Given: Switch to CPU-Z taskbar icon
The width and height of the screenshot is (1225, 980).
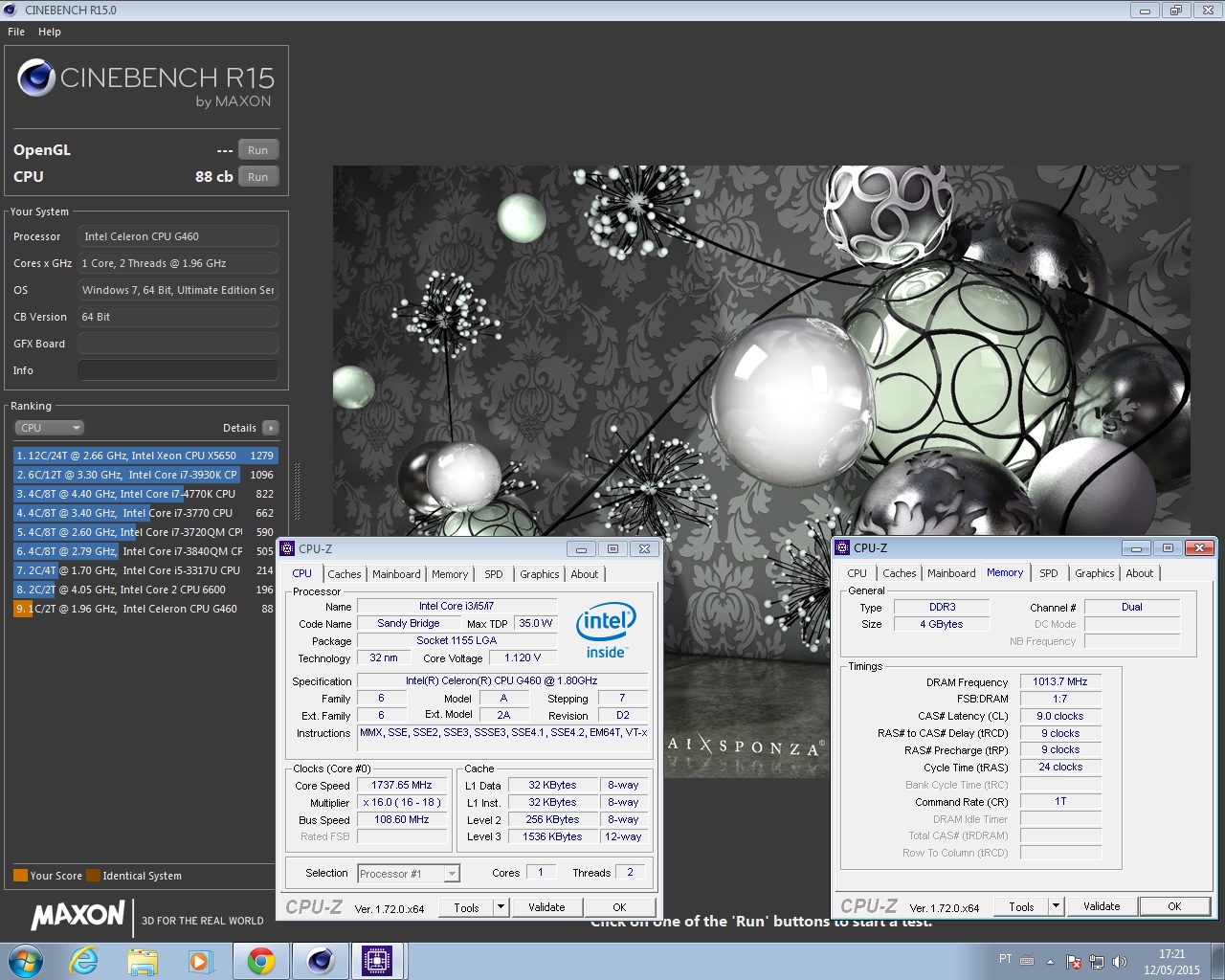Looking at the screenshot, I should click(x=377, y=961).
